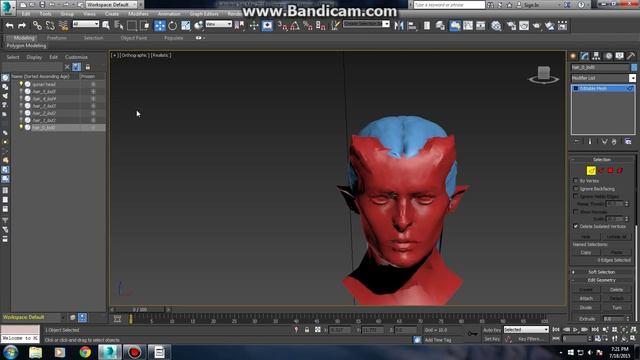Click the Delete button in Edit Geometry
The image size is (640, 360).
point(616,289)
